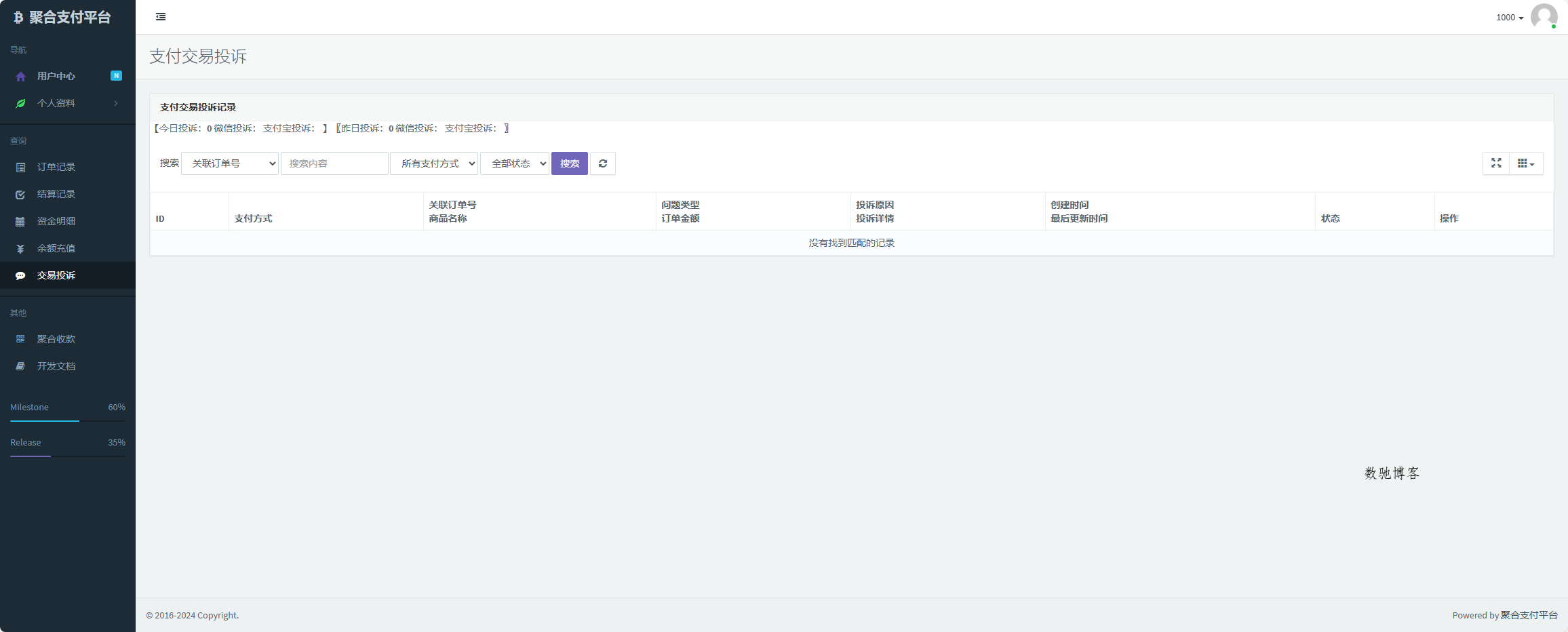Viewport: 1568px width, 632px height.
Task: Open the table columns dropdown
Action: (x=1526, y=163)
